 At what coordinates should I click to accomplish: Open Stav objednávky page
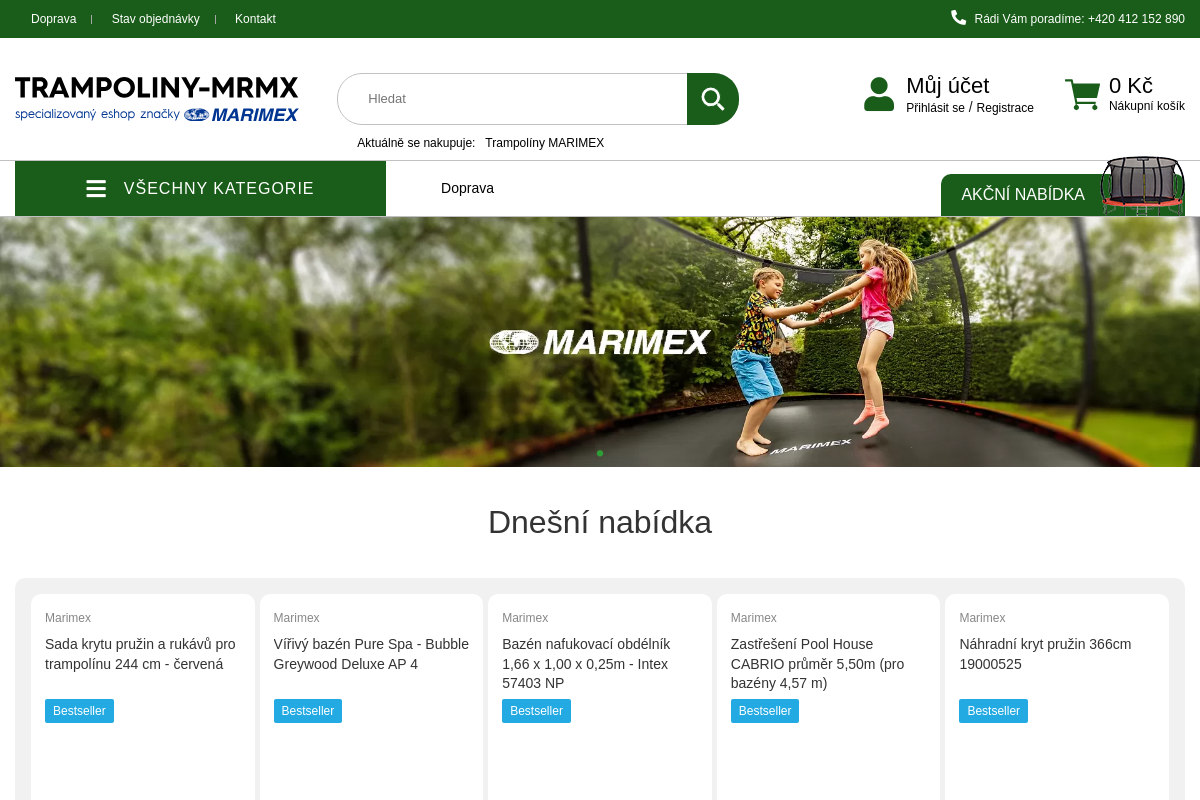pos(156,19)
